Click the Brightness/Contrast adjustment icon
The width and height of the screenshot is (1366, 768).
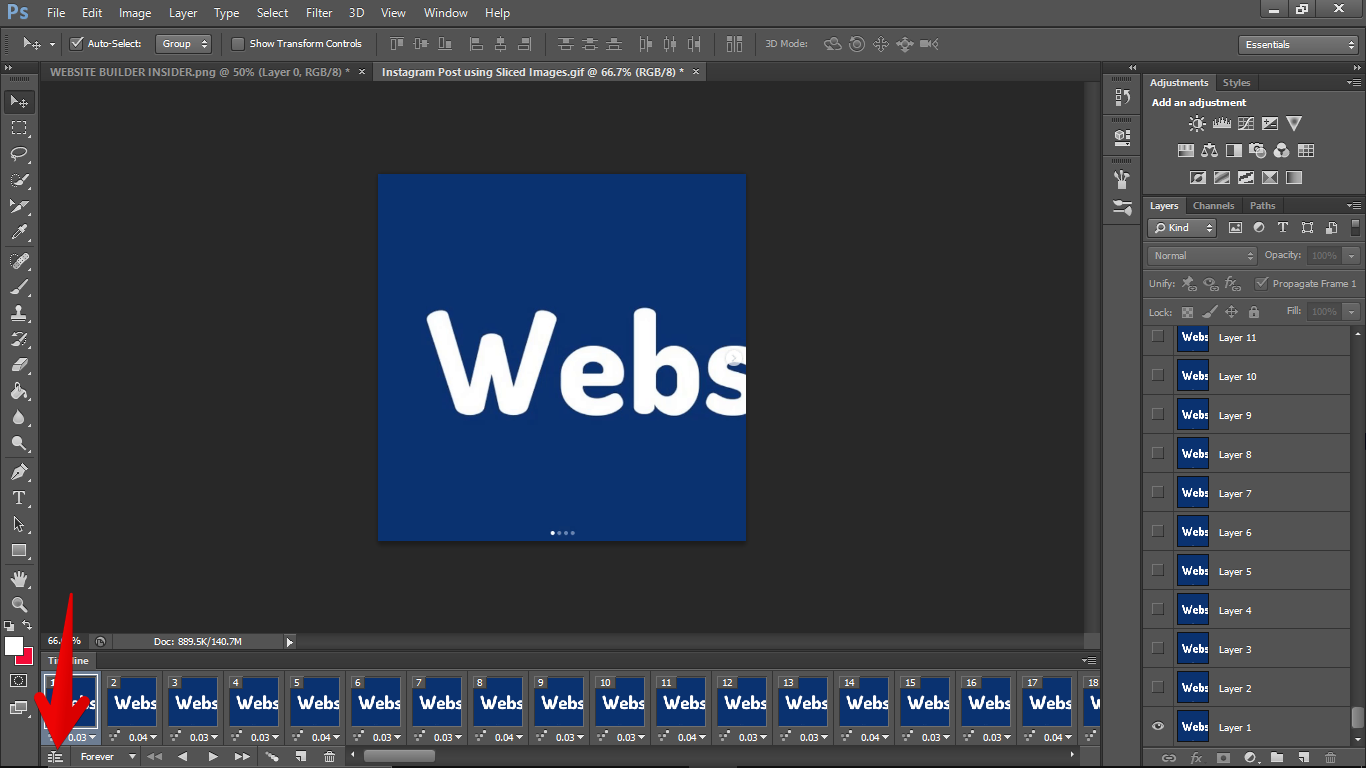coord(1197,124)
